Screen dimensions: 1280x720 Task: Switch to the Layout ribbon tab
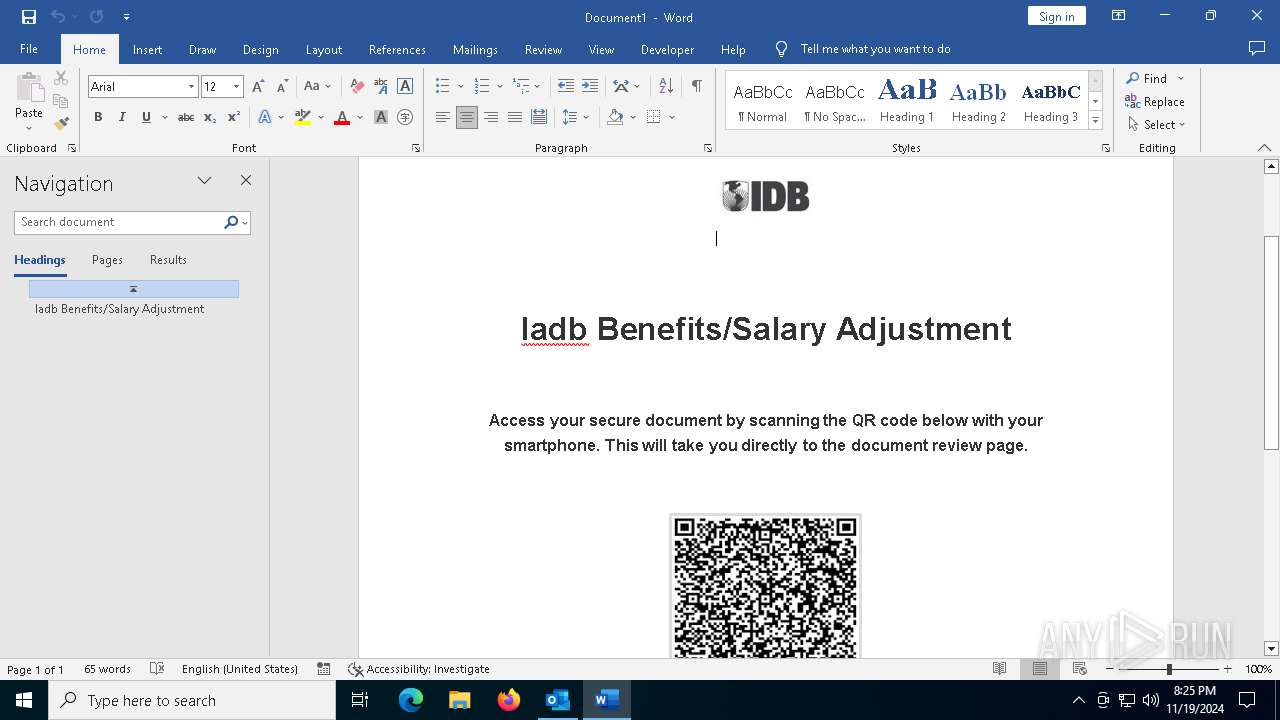click(x=323, y=49)
